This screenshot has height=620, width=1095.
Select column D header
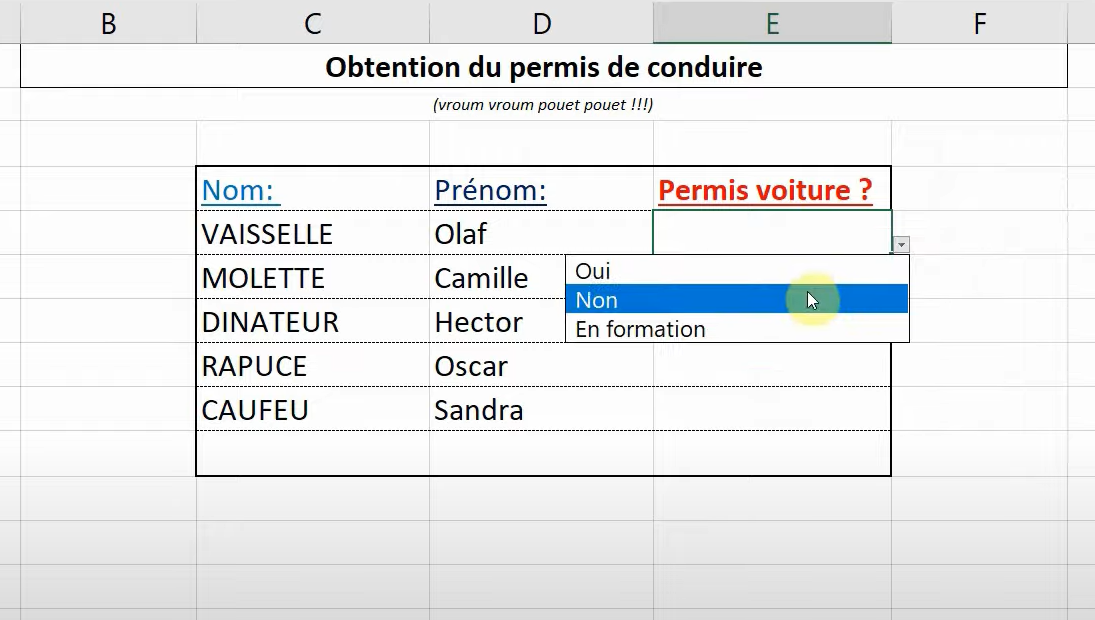point(541,24)
